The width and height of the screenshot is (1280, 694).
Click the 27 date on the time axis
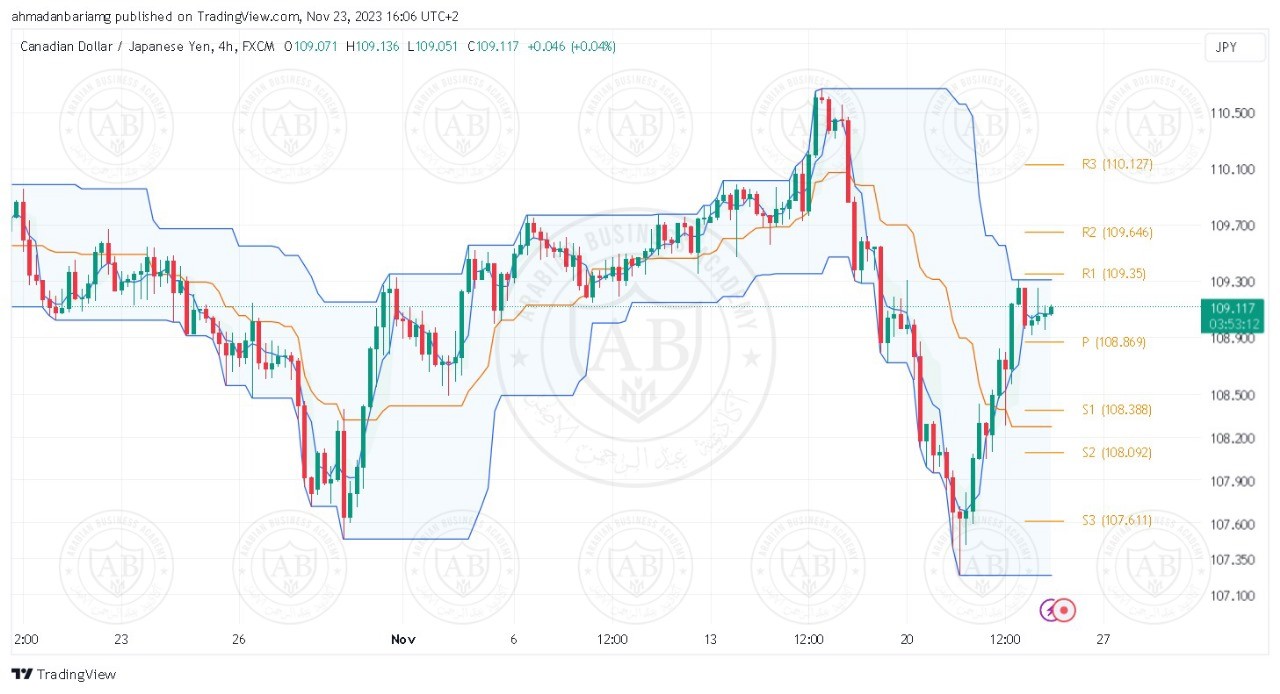(1103, 638)
